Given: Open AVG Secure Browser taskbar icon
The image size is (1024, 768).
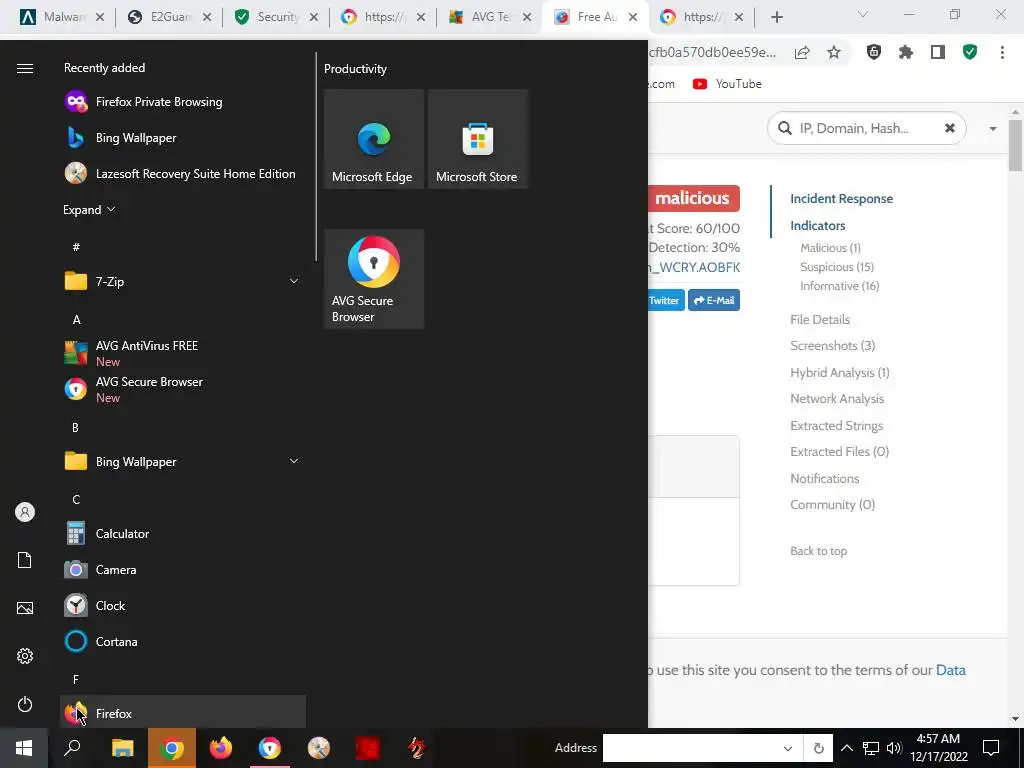Looking at the screenshot, I should [270, 748].
